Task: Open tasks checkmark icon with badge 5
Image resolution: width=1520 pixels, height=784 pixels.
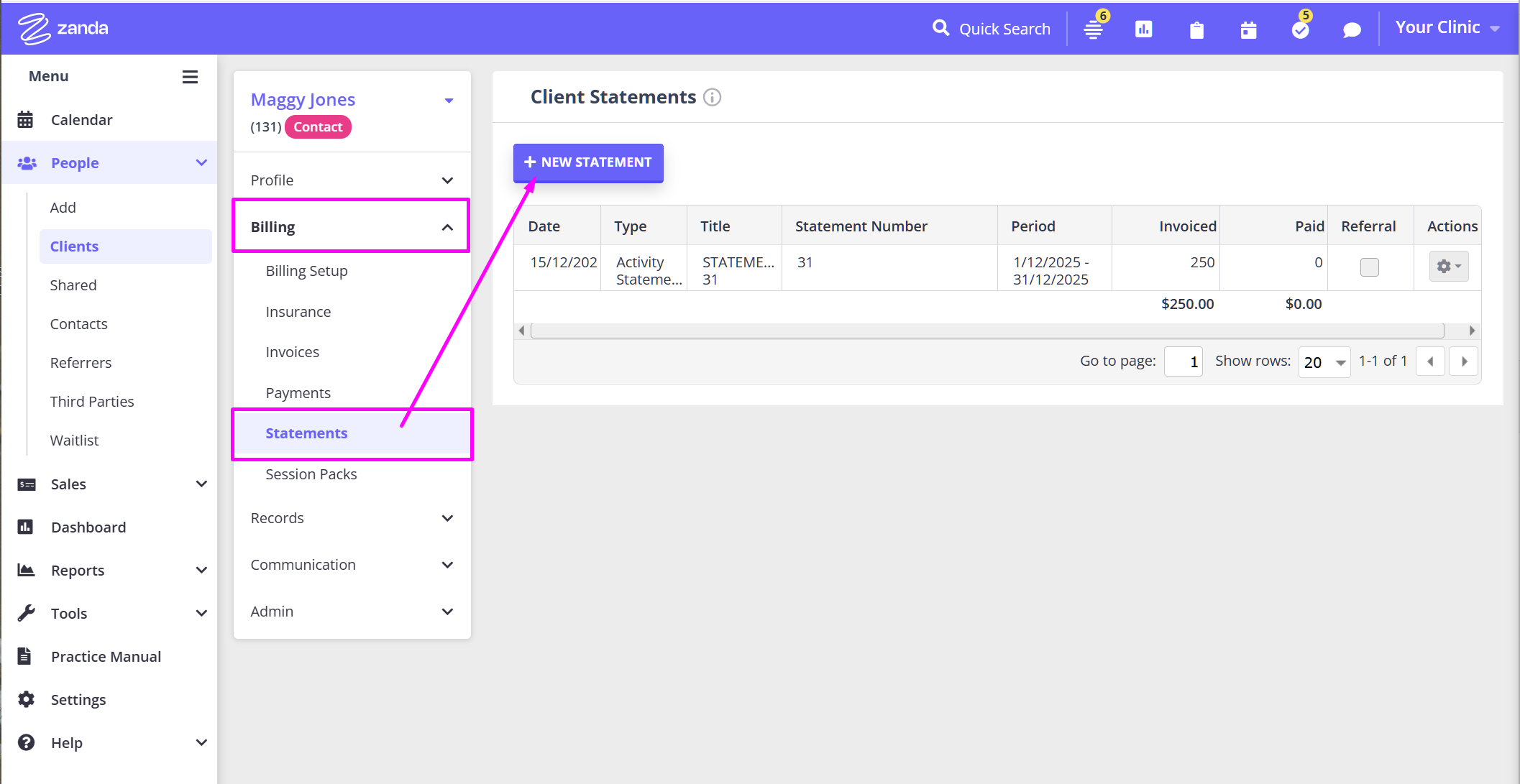Action: coord(1300,29)
